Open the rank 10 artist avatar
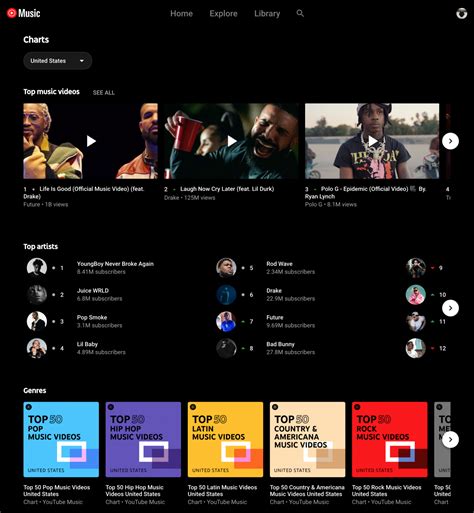 [x=416, y=295]
